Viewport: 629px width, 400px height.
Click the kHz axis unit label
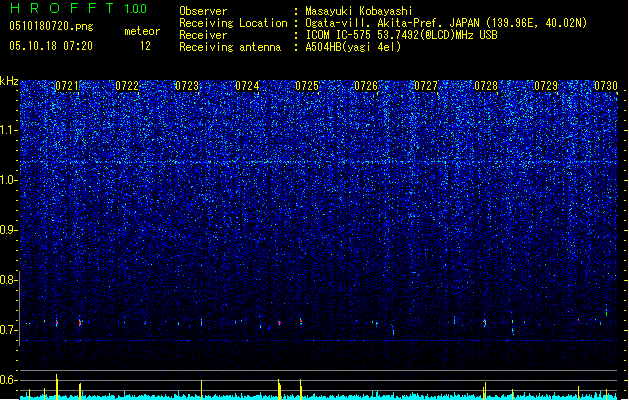click(x=9, y=81)
